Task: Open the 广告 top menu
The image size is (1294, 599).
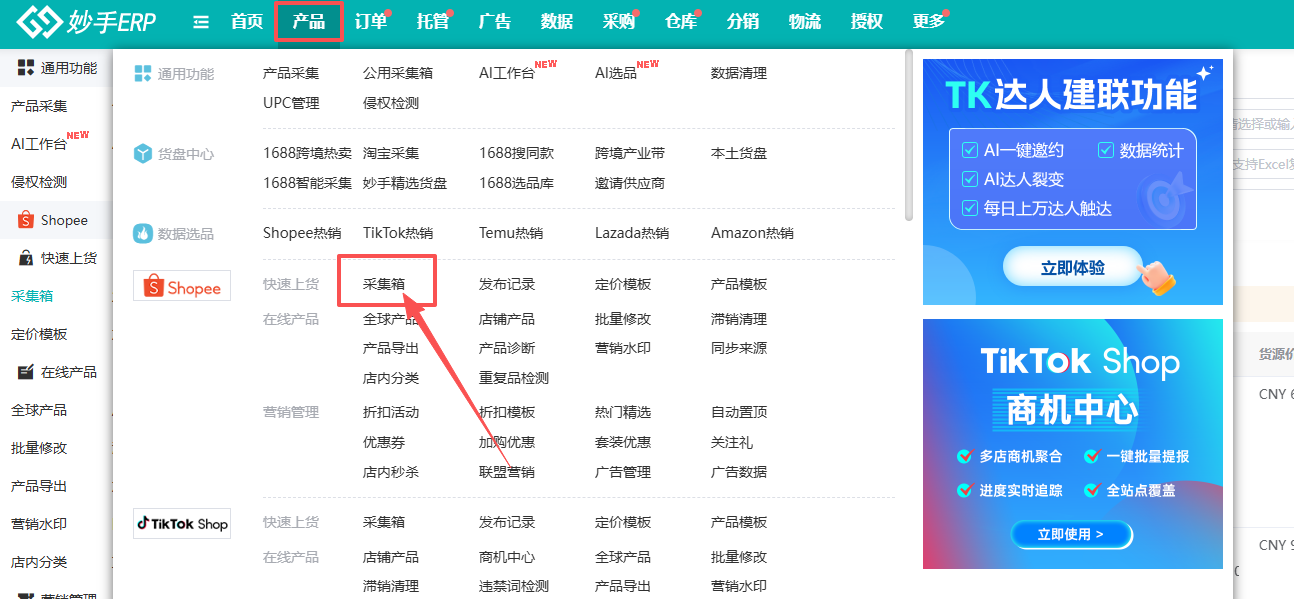Action: point(495,22)
